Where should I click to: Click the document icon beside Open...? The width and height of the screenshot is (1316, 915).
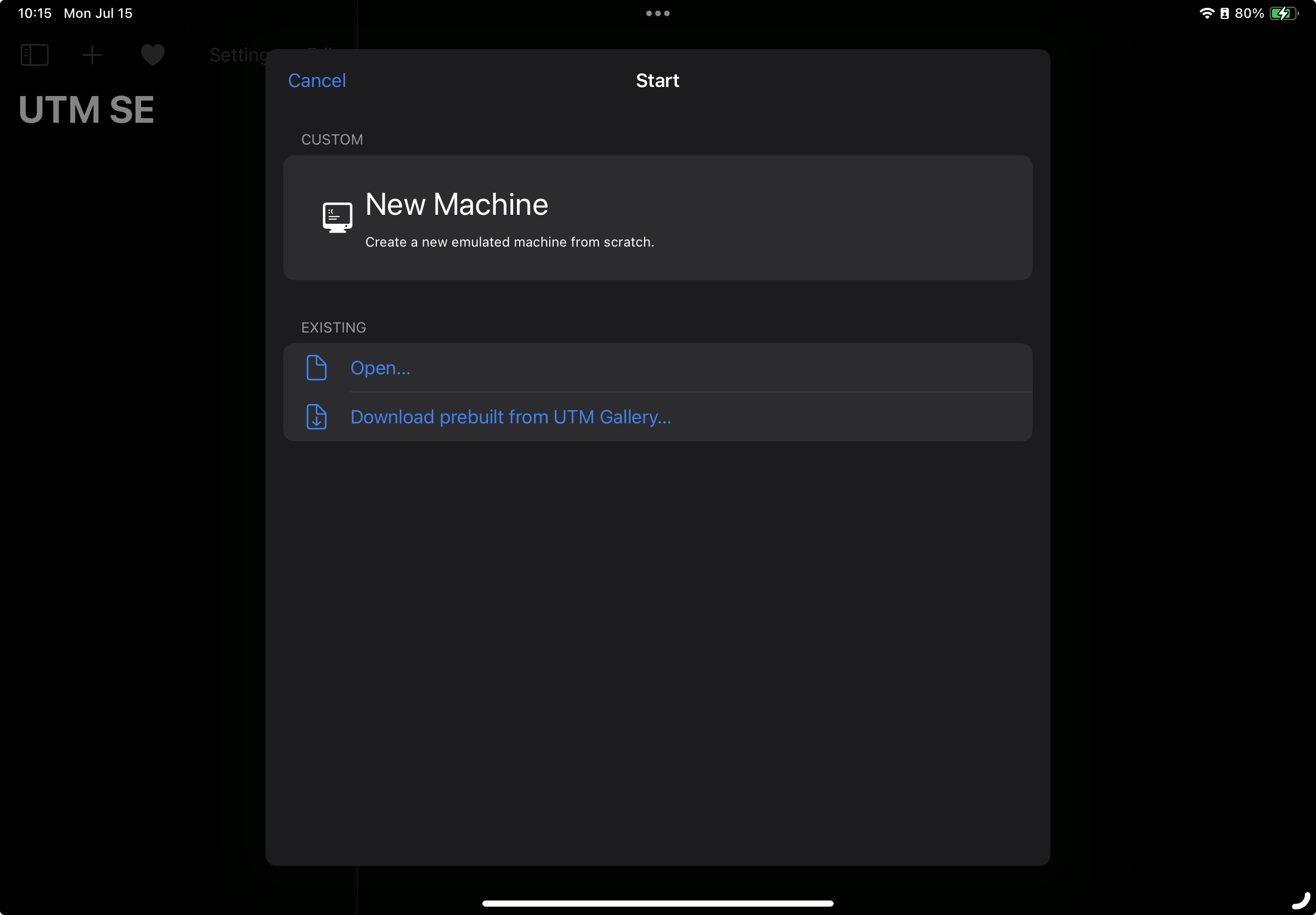coord(316,368)
